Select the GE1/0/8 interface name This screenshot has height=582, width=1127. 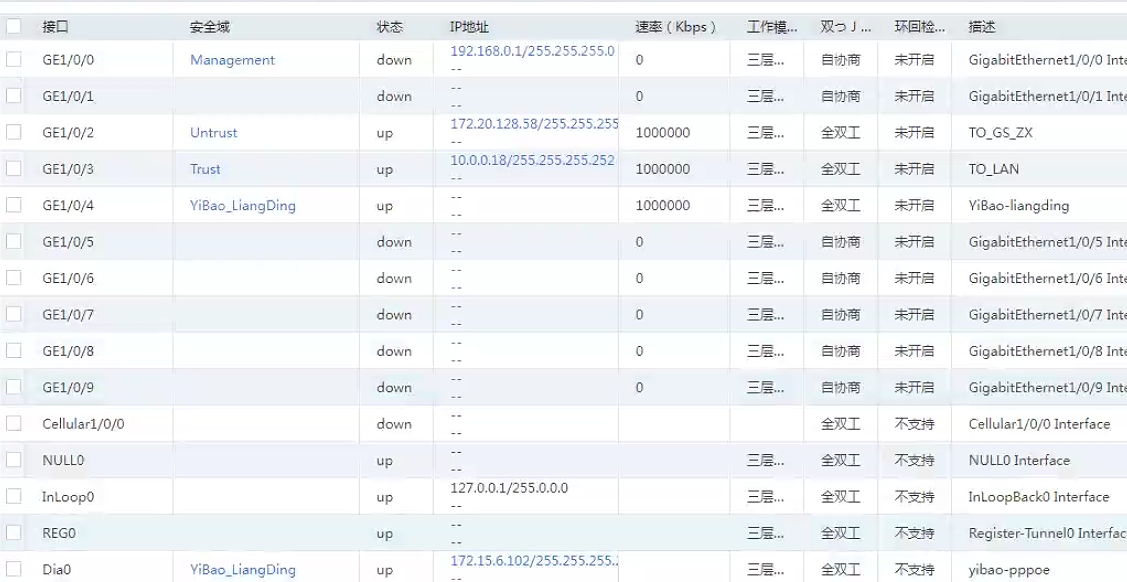click(x=68, y=351)
